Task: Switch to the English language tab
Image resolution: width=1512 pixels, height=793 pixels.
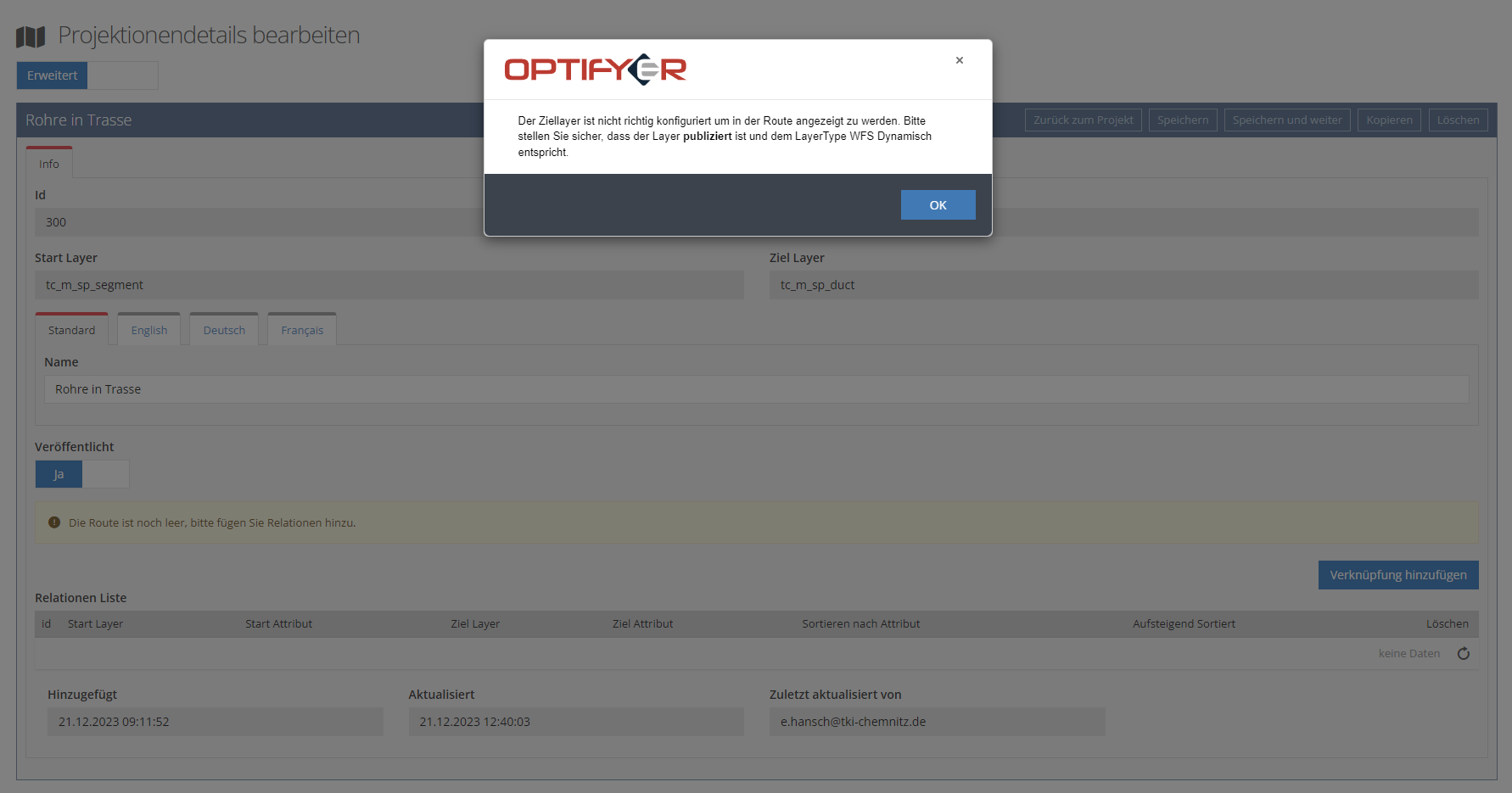Action: pyautogui.click(x=149, y=330)
